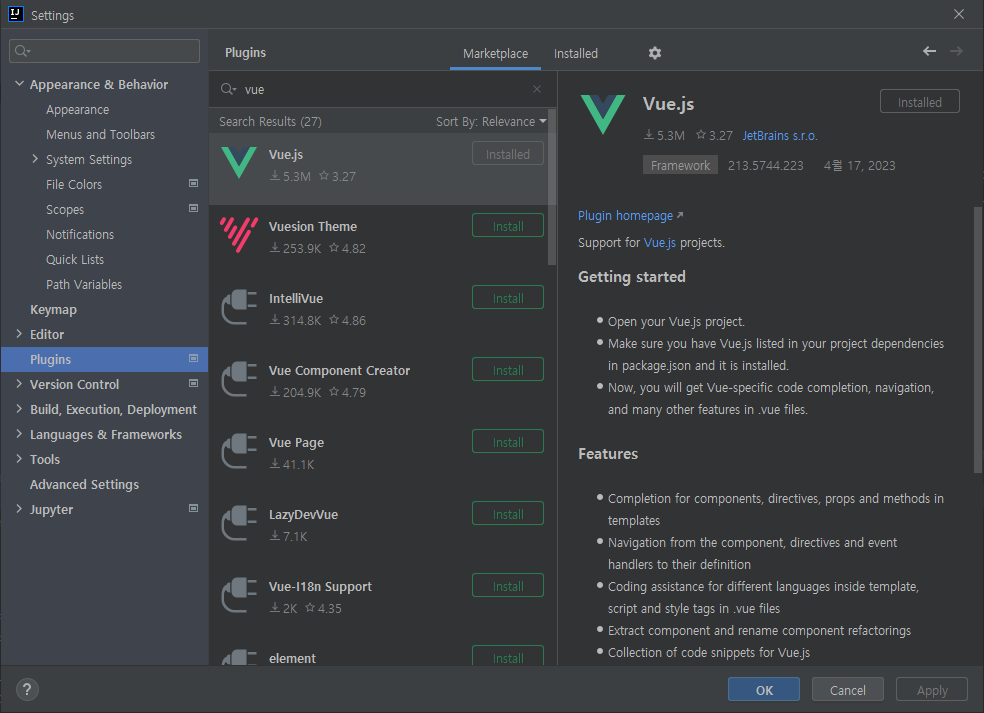The width and height of the screenshot is (984, 713).
Task: Expand Languages & Frameworks node
Action: pos(19,434)
